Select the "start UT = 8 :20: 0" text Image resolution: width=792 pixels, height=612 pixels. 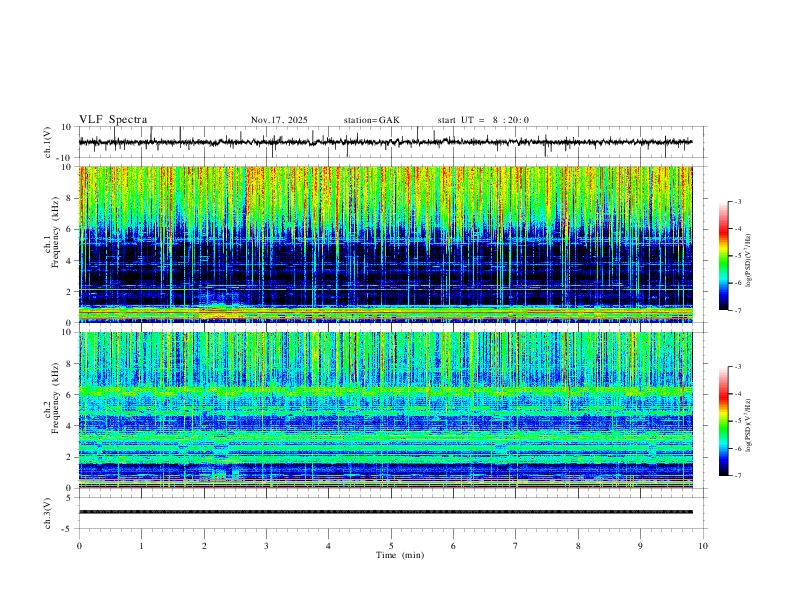483,120
